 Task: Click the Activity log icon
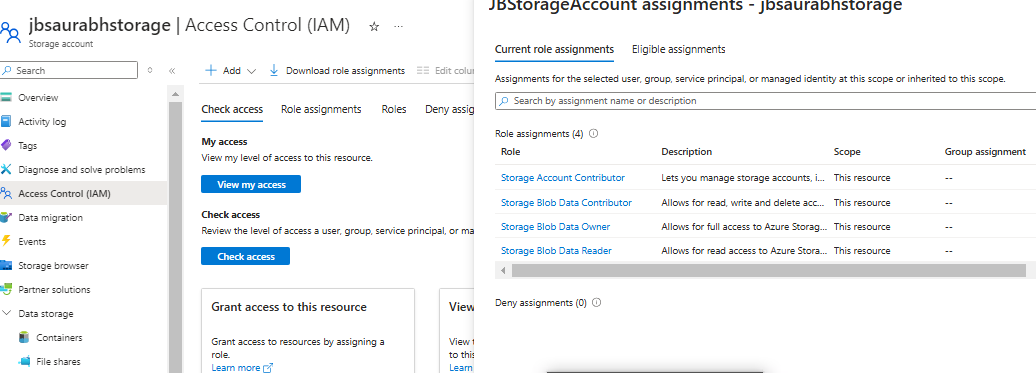[x=7, y=121]
